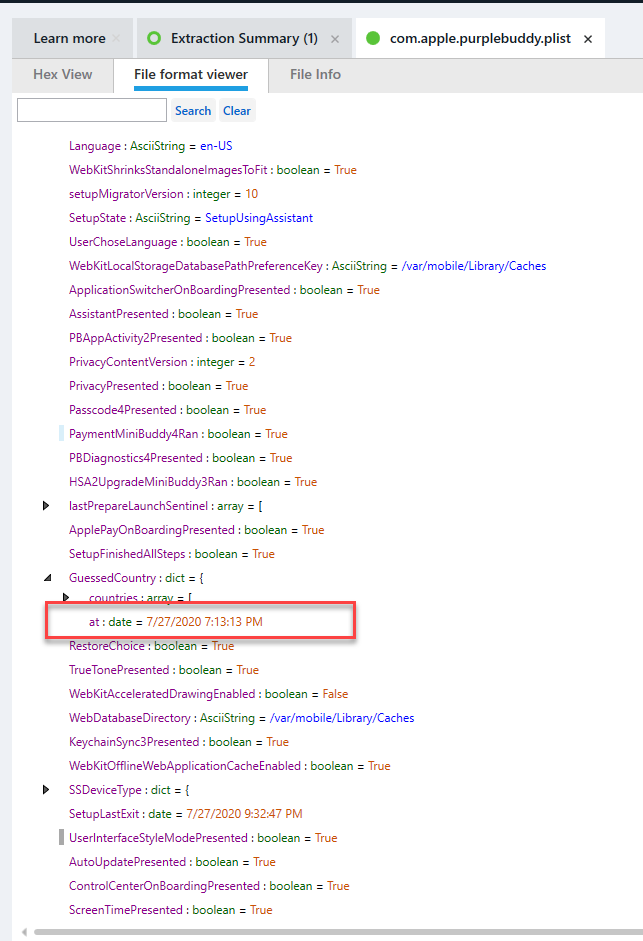Close the com.apple.purplebuddy.plist tab

(x=588, y=39)
